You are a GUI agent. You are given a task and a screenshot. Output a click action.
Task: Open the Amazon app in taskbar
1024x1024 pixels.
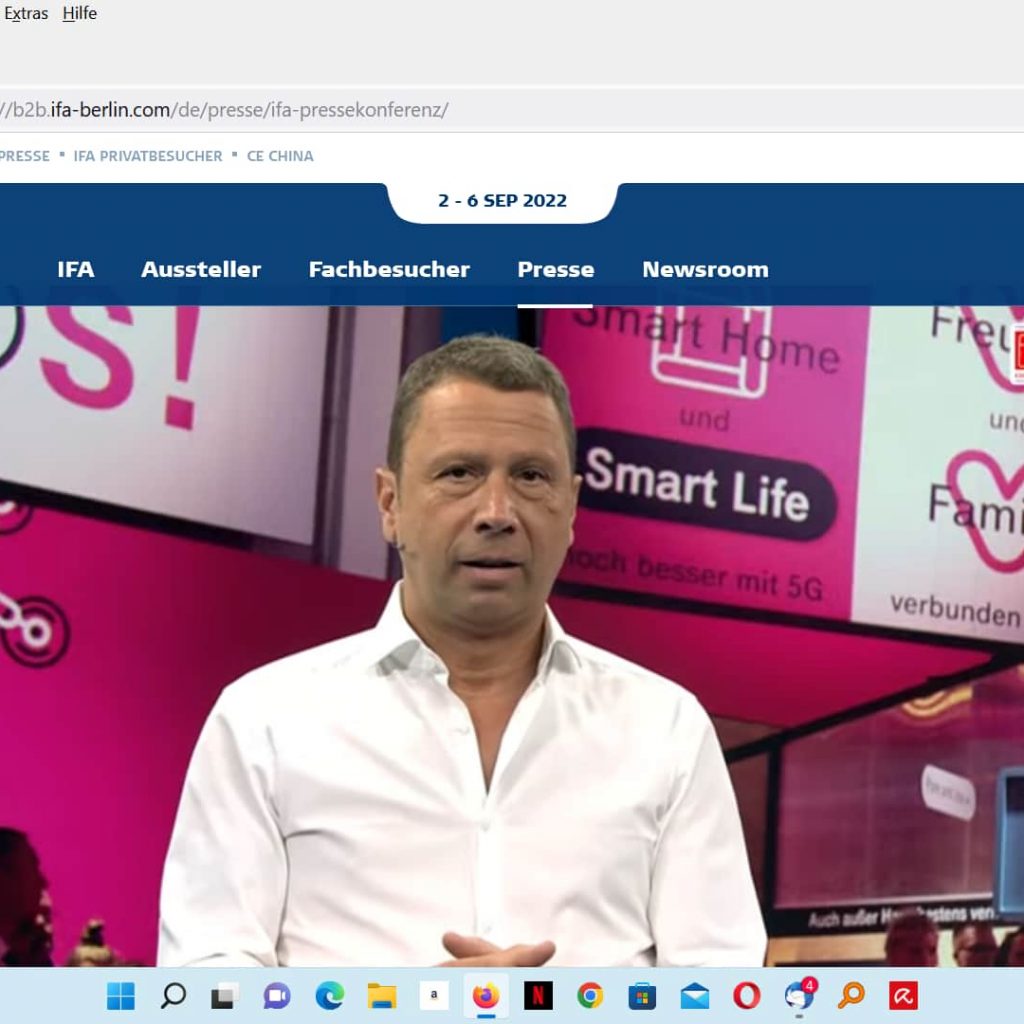434,996
